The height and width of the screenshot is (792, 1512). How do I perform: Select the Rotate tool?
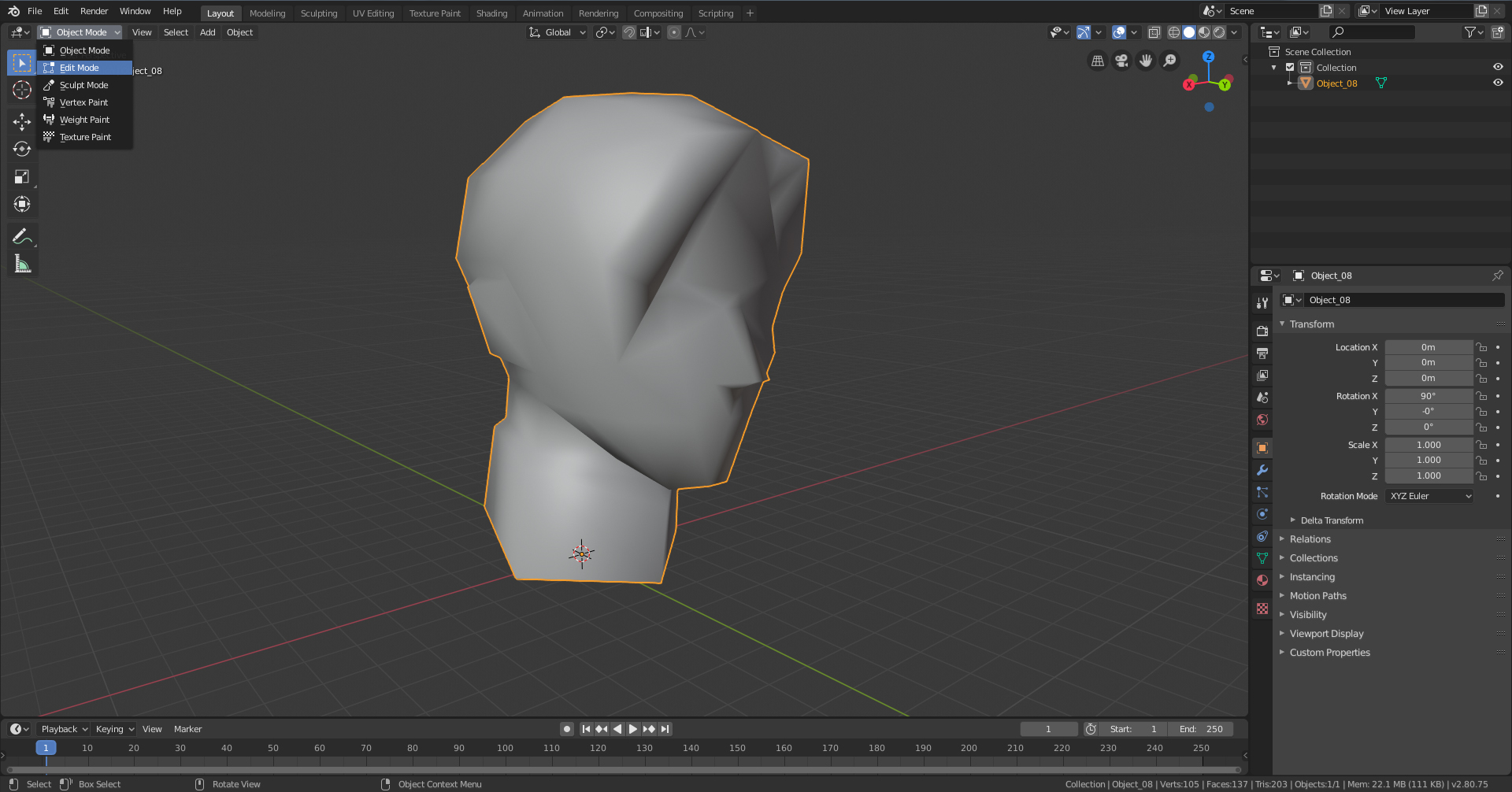[22, 149]
